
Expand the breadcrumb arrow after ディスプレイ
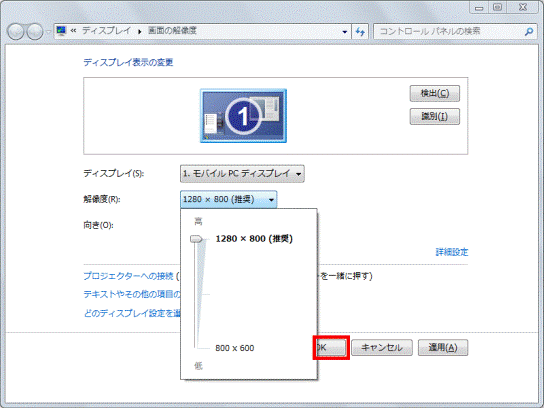(x=139, y=32)
